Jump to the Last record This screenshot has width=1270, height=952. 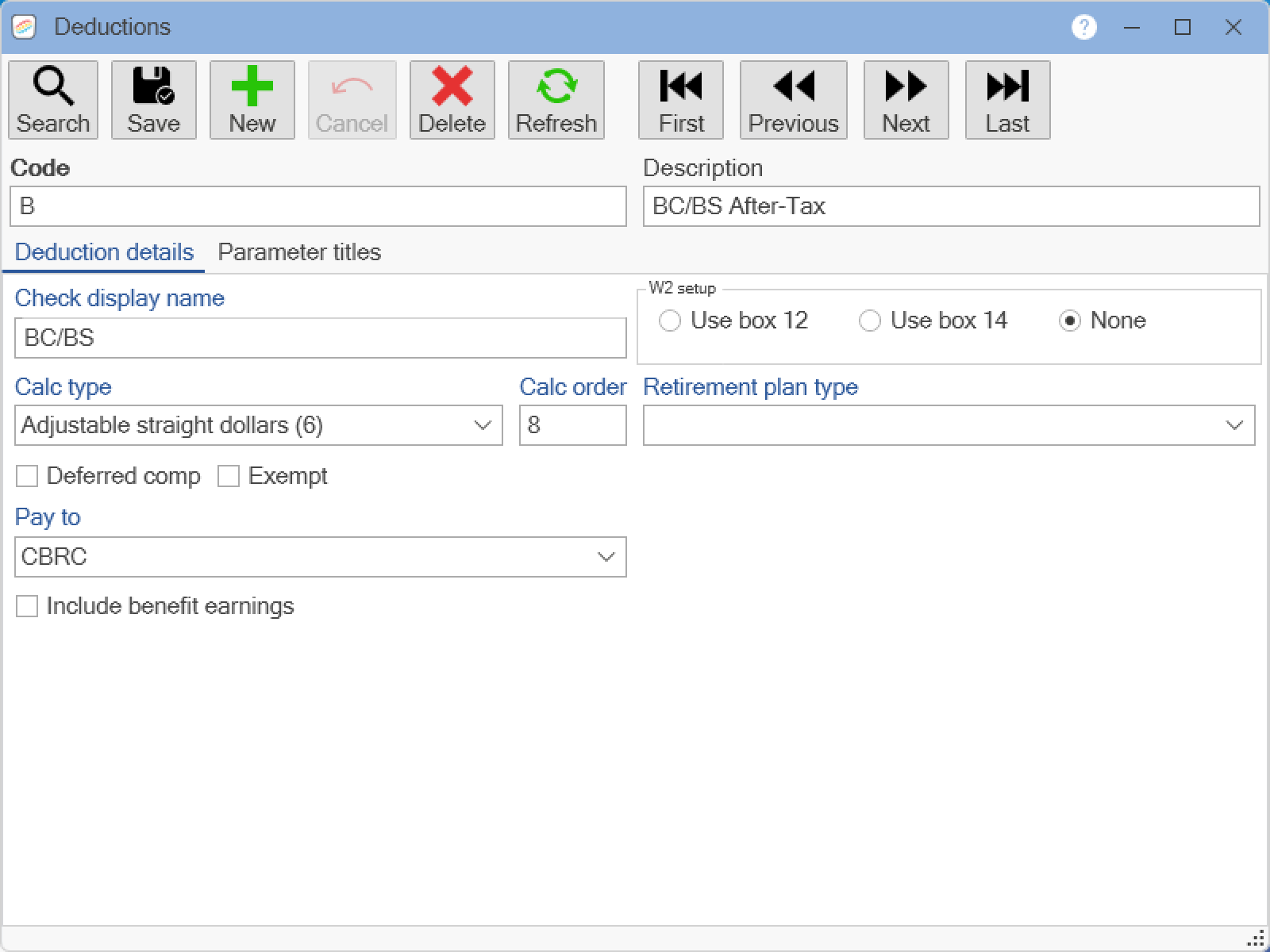(x=1007, y=100)
